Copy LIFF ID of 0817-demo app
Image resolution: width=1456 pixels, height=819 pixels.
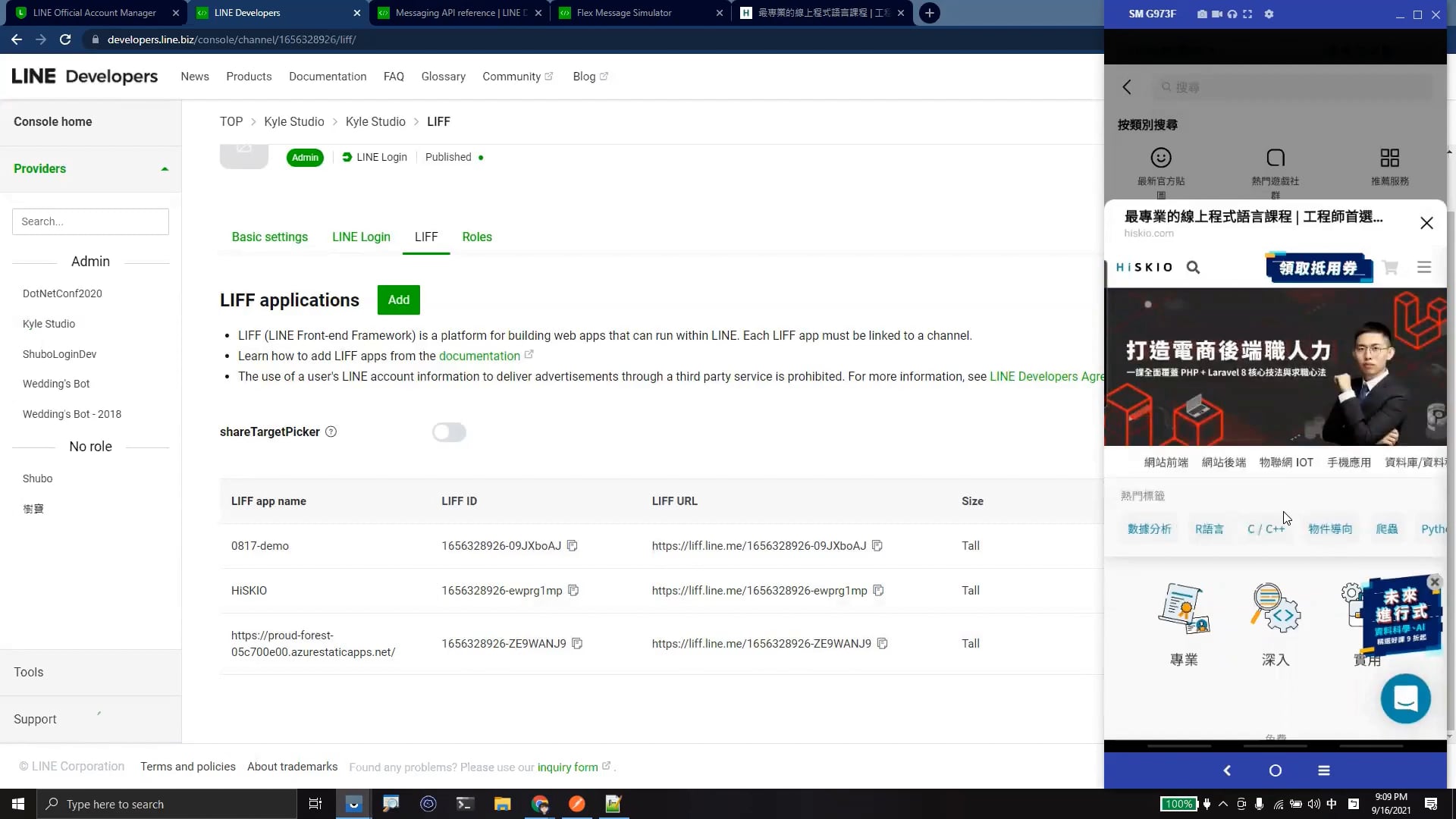[573, 546]
